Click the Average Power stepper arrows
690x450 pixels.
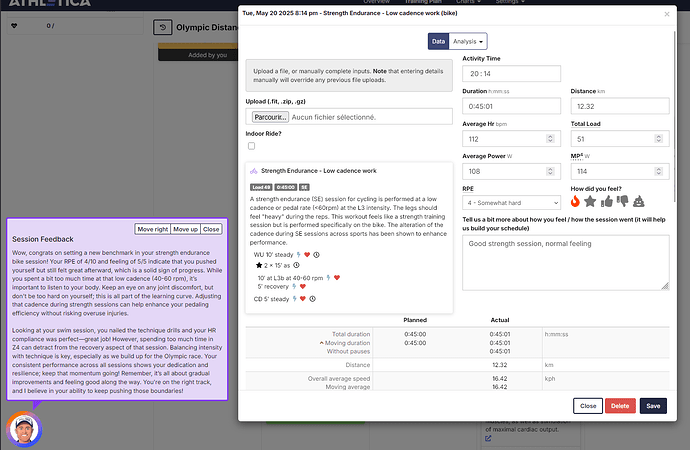pyautogui.click(x=550, y=171)
